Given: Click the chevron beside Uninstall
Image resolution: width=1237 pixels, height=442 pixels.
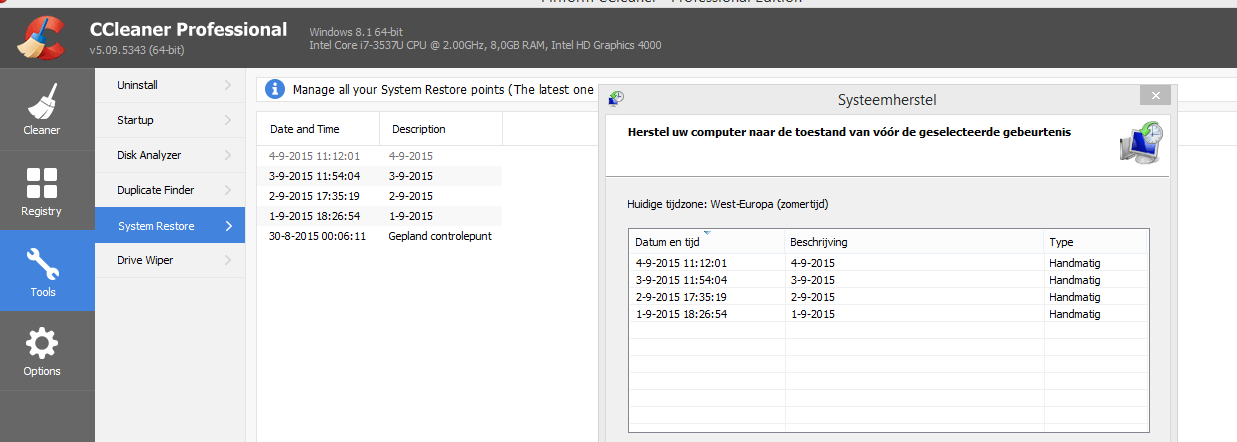Looking at the screenshot, I should pos(228,85).
